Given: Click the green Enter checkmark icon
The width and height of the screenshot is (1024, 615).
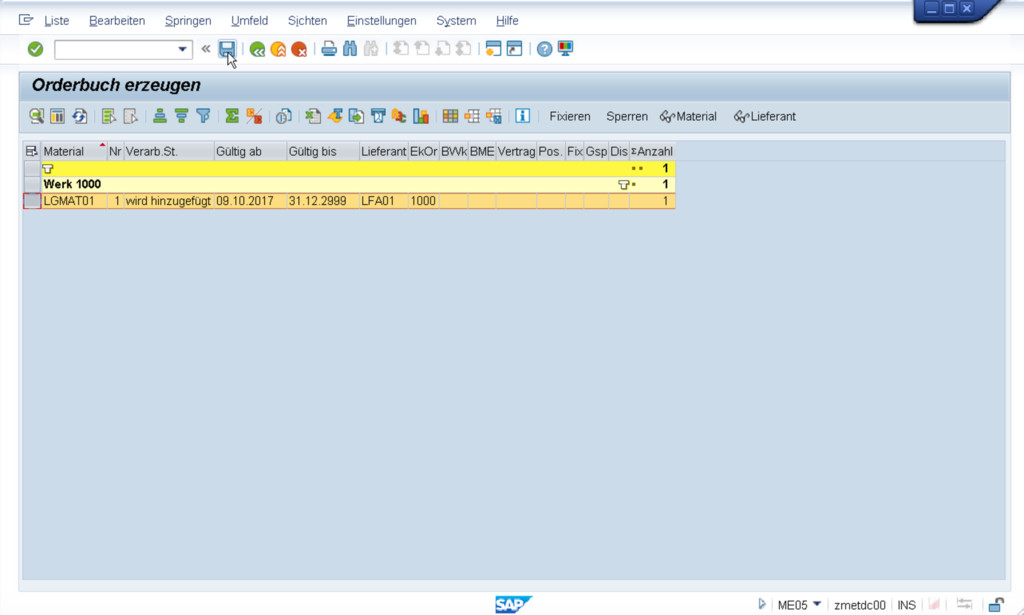Looking at the screenshot, I should pyautogui.click(x=35, y=49).
